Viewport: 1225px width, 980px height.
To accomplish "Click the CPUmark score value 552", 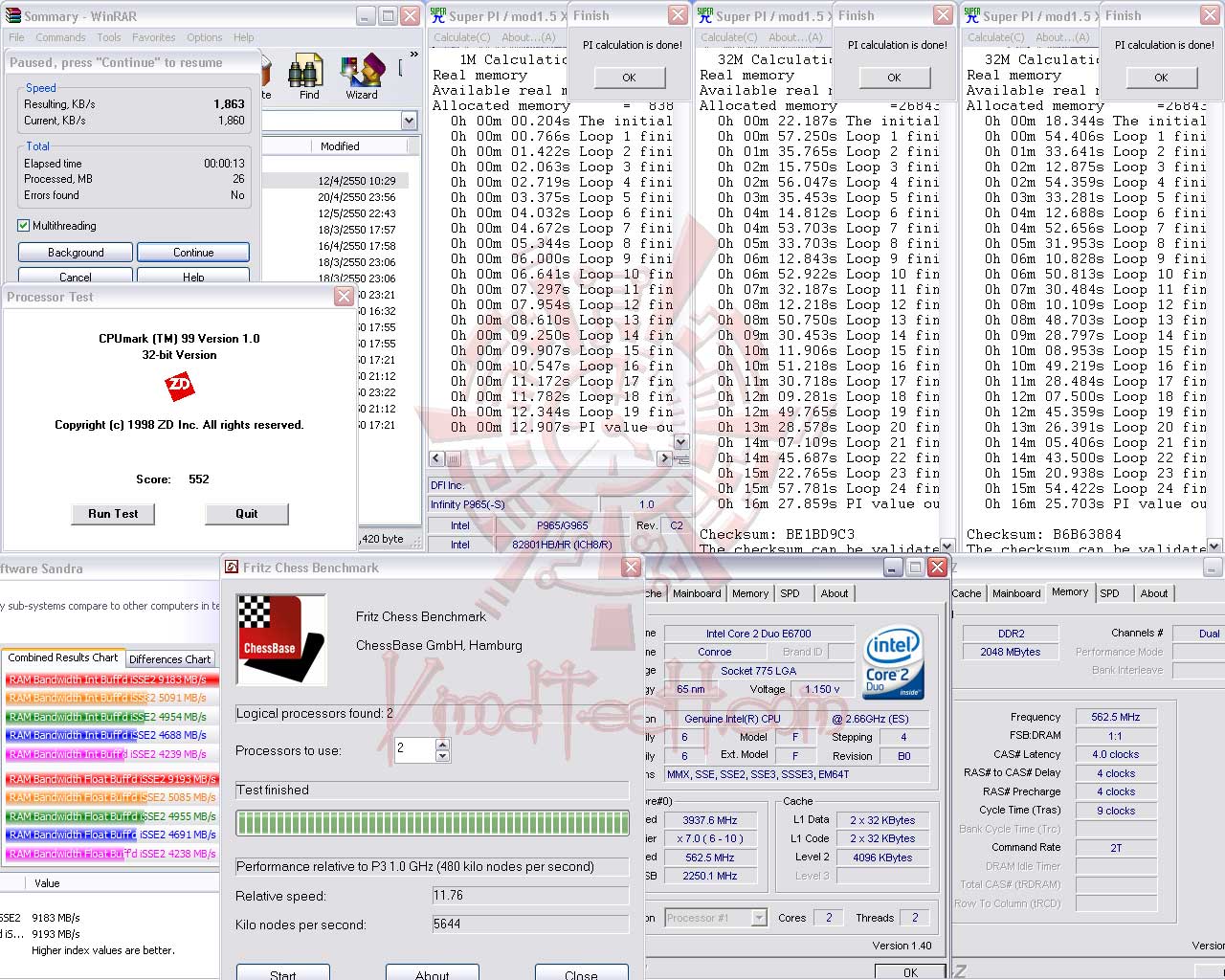I will tap(199, 479).
